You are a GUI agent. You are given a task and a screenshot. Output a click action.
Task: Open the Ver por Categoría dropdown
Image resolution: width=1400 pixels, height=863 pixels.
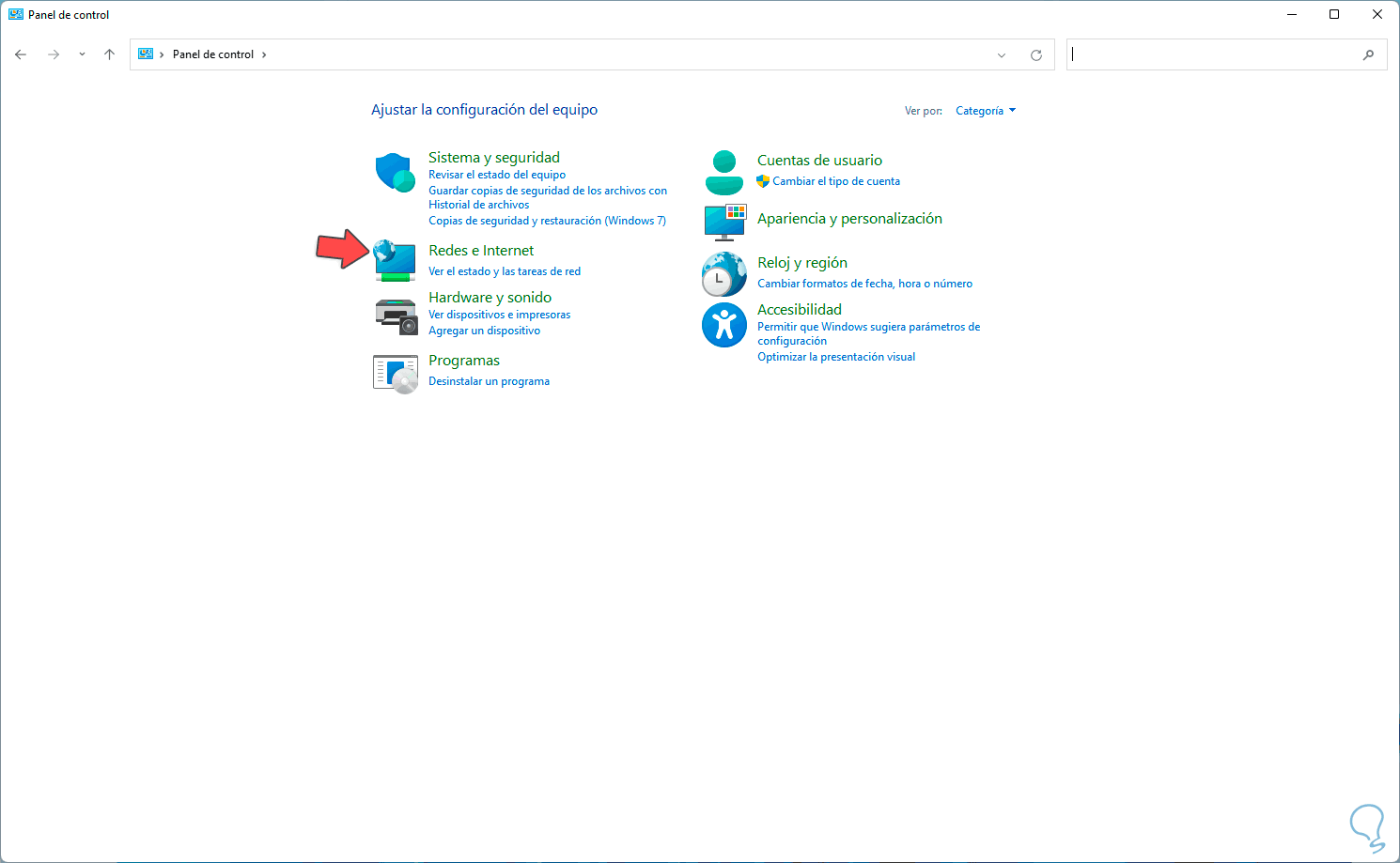tap(986, 111)
